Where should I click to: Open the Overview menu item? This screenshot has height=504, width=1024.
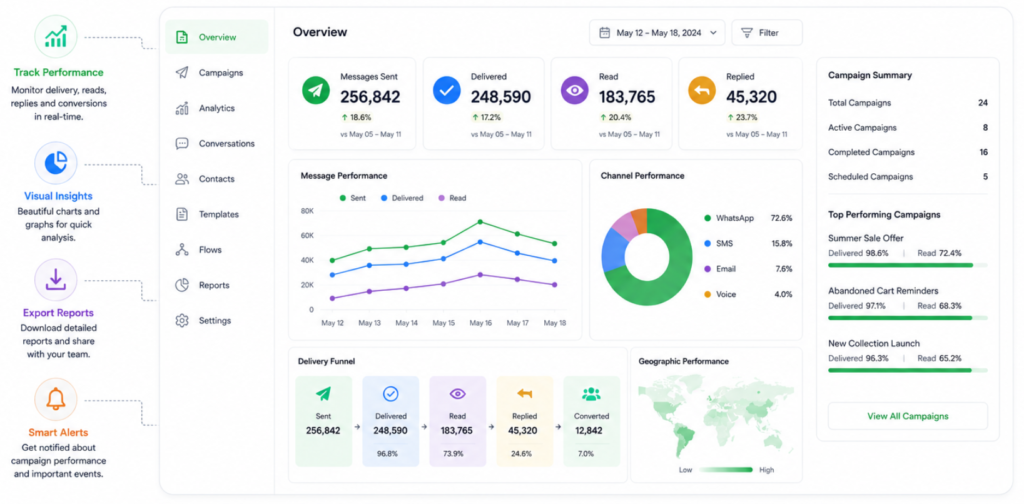217,37
